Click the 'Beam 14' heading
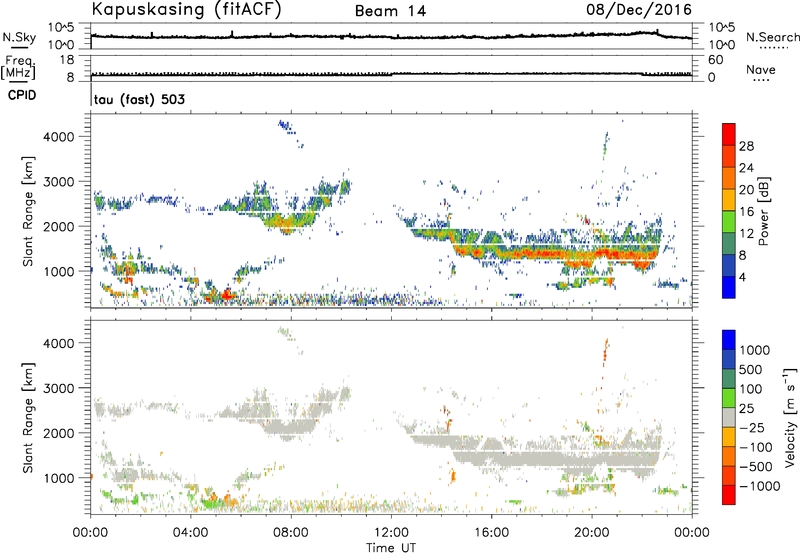This screenshot has height=554, width=800. tap(390, 11)
